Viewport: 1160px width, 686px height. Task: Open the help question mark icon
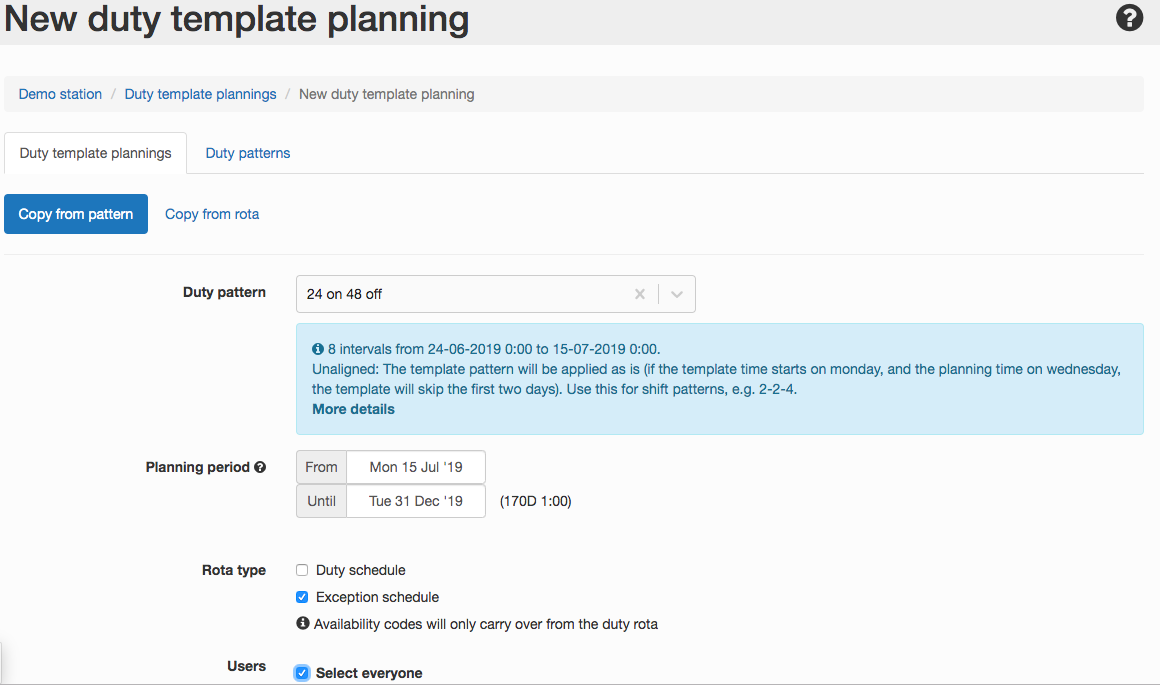pos(1129,18)
